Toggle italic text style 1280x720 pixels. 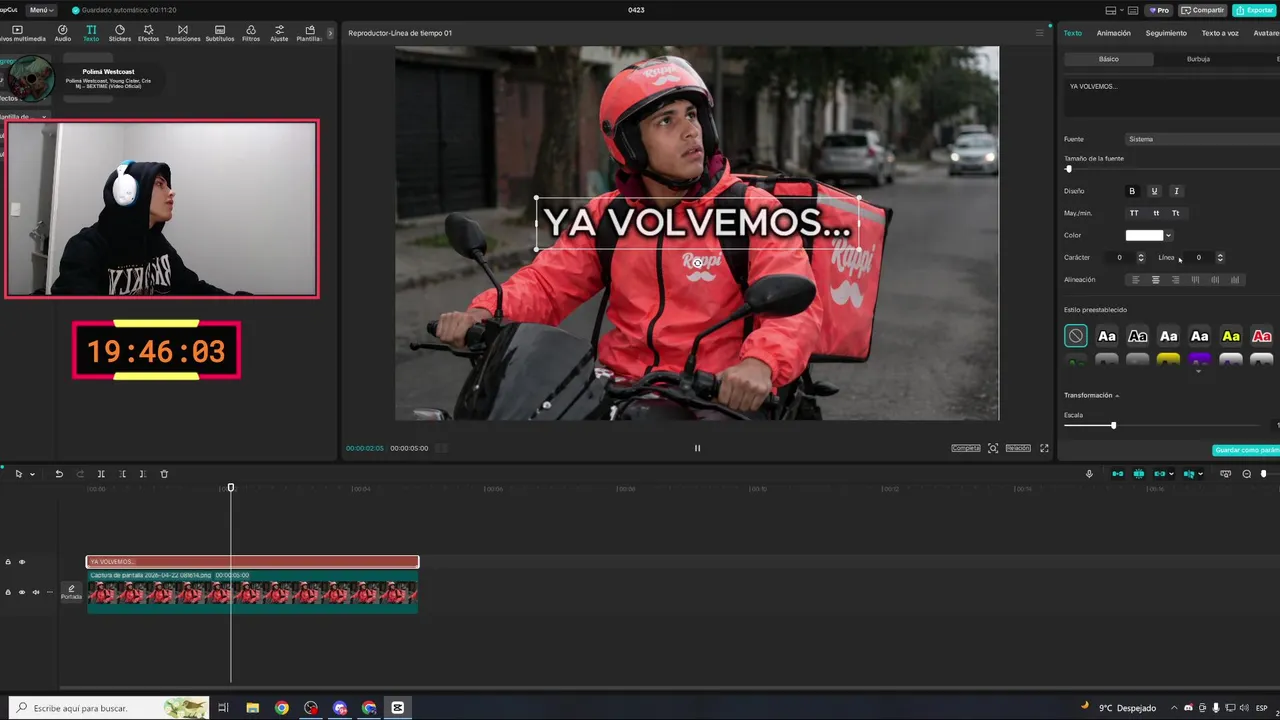pos(1176,191)
